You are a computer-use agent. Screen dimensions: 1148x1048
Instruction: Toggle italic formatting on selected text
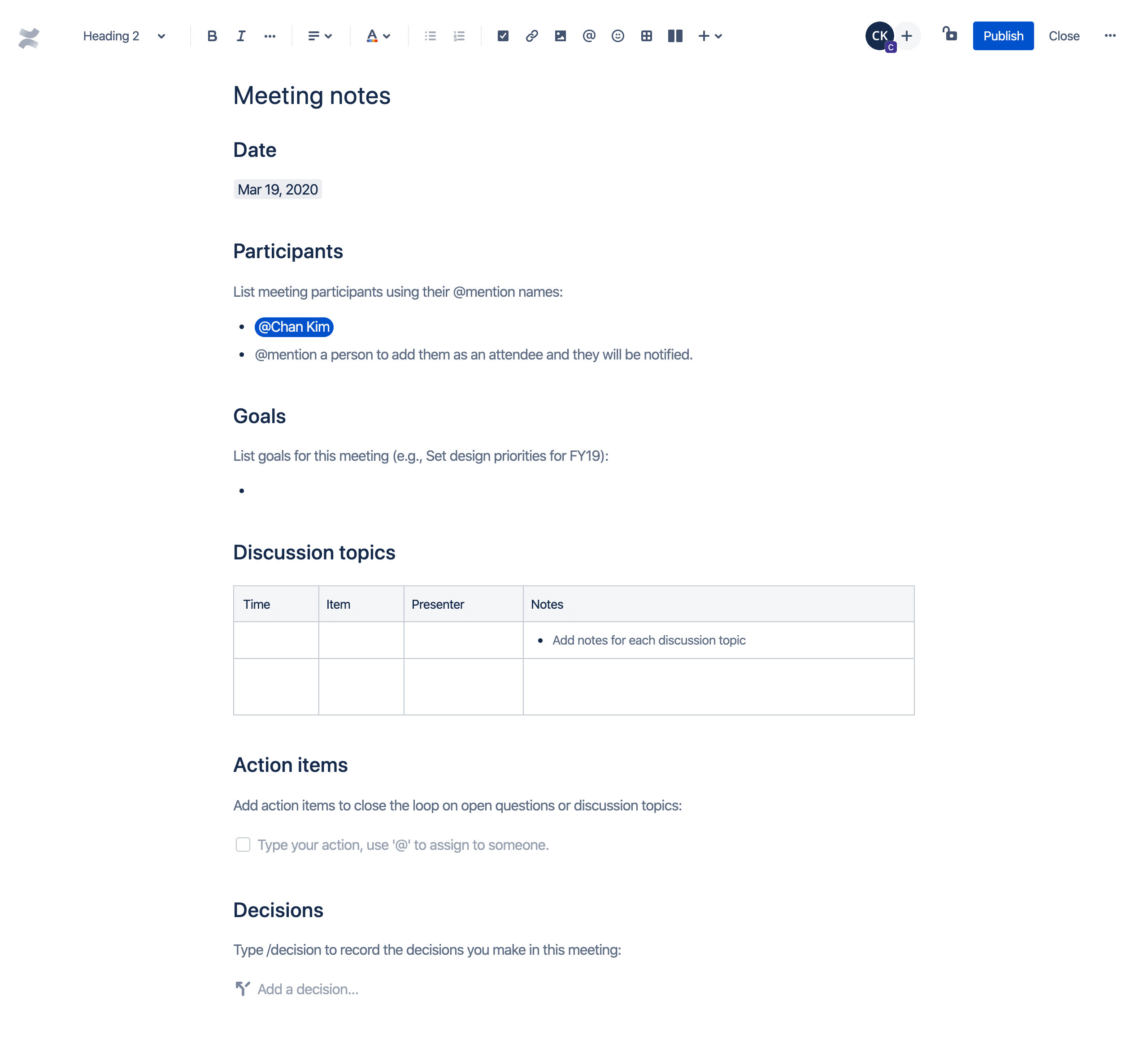pyautogui.click(x=239, y=36)
